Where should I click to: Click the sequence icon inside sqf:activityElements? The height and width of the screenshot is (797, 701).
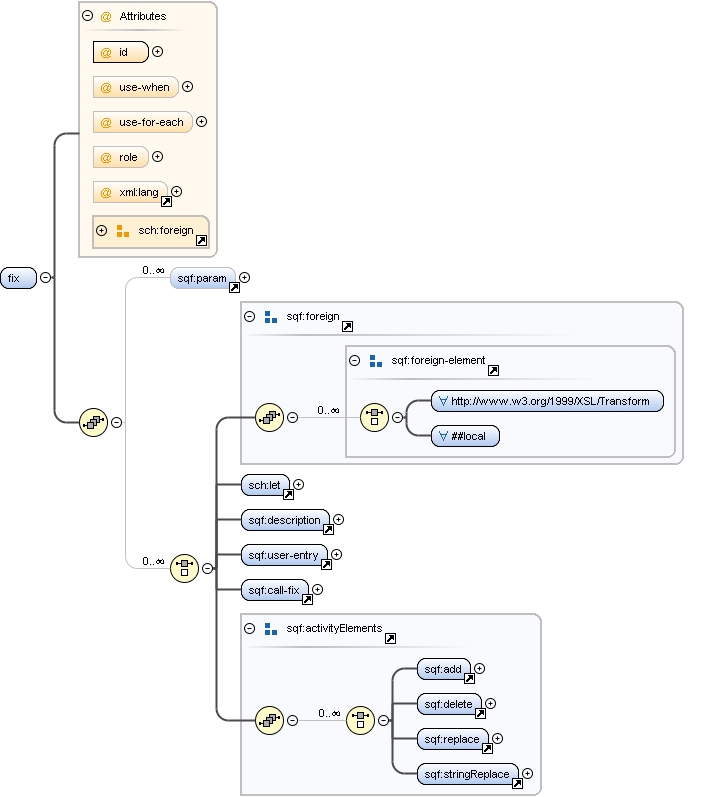(x=269, y=719)
